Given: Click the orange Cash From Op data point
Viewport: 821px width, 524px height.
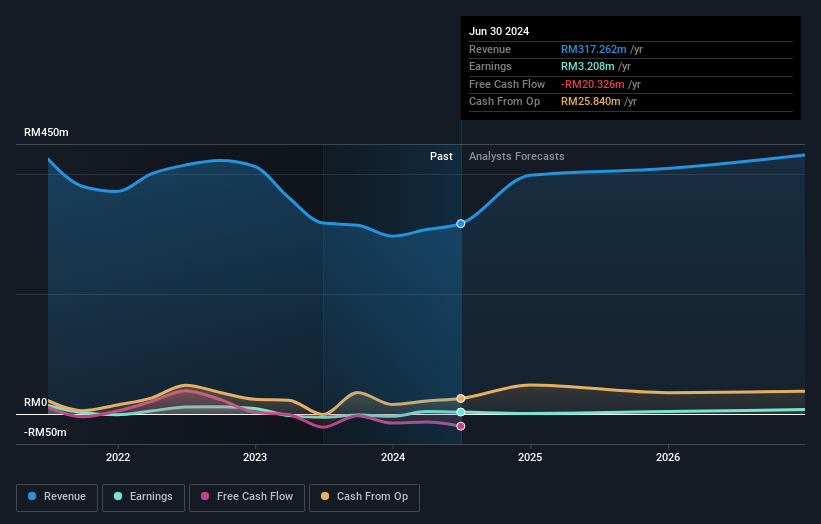Looking at the screenshot, I should tap(461, 398).
